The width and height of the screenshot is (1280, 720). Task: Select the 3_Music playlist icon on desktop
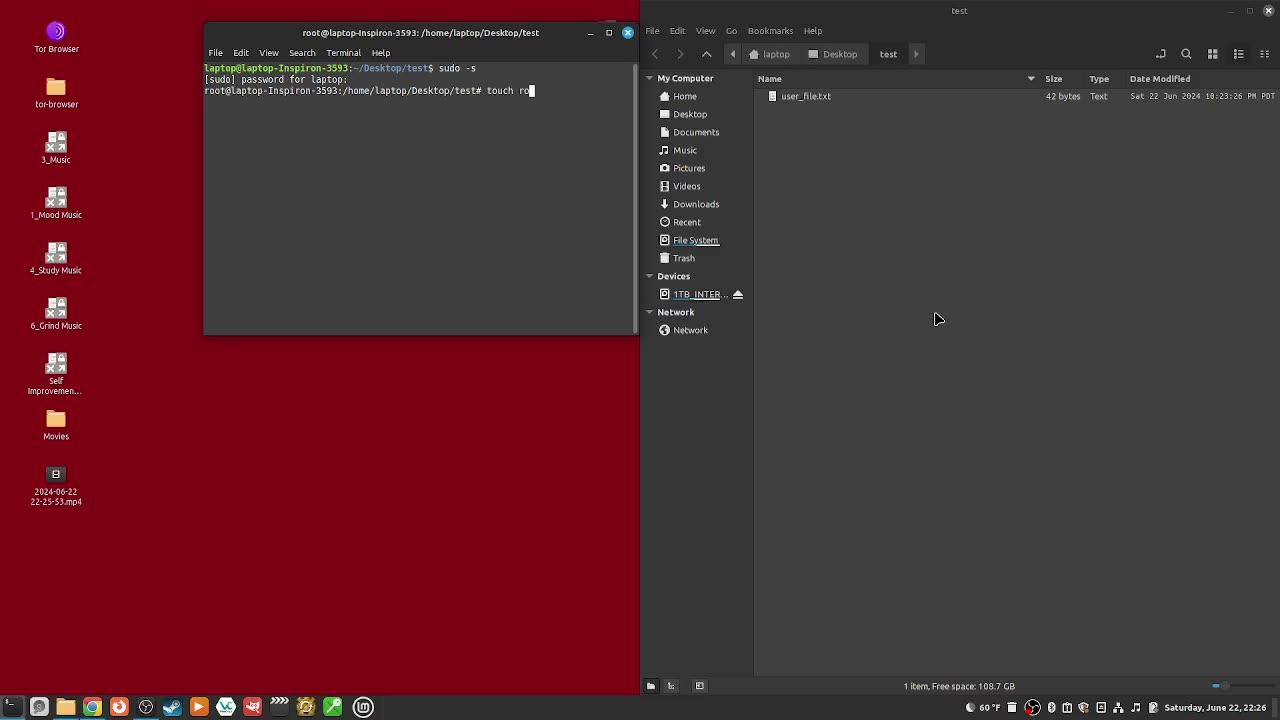click(56, 148)
